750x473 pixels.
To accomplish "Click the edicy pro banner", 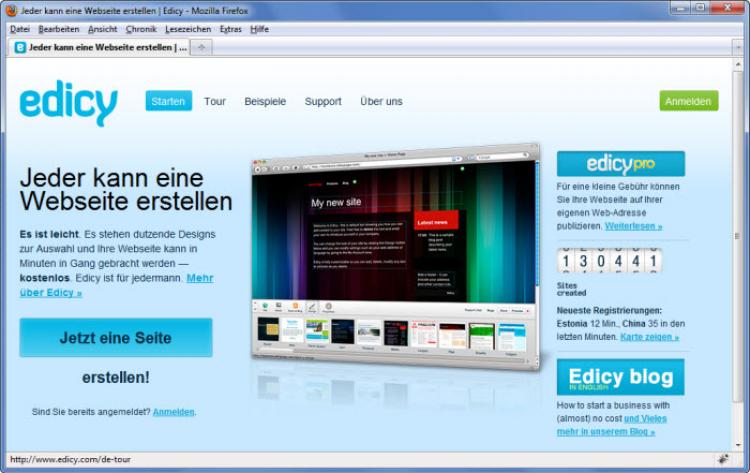I will pyautogui.click(x=620, y=164).
